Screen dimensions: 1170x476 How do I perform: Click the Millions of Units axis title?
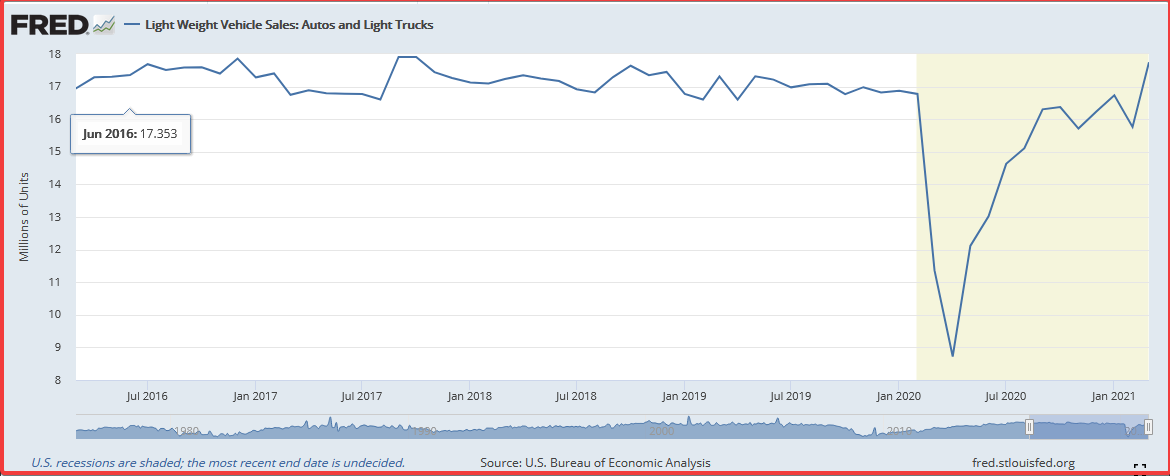click(x=24, y=217)
